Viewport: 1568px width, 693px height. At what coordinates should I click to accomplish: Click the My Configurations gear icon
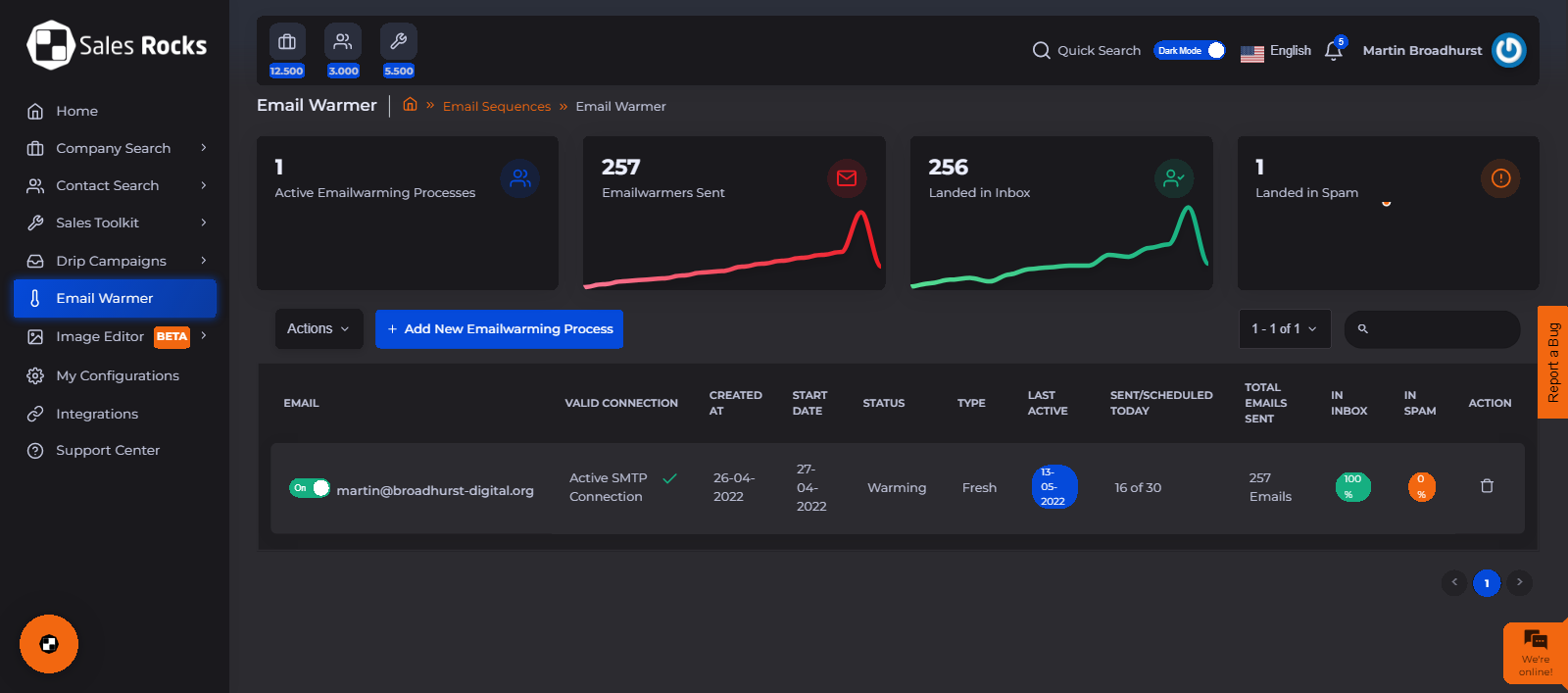(35, 375)
